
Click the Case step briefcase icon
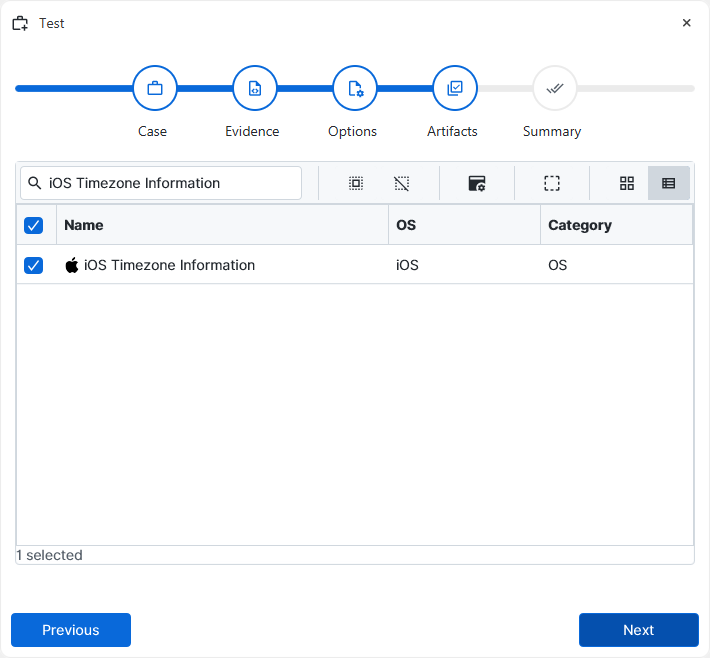tap(155, 88)
